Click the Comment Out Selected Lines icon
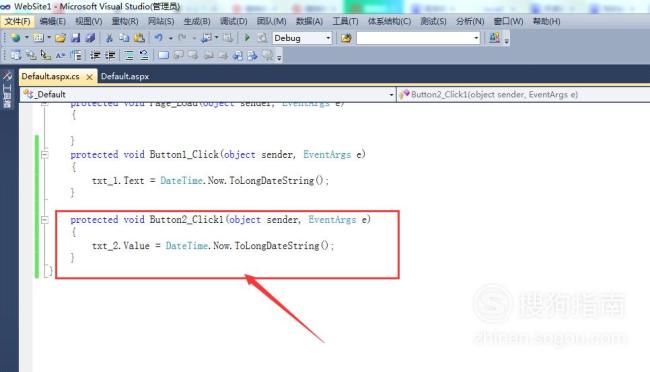 129,55
